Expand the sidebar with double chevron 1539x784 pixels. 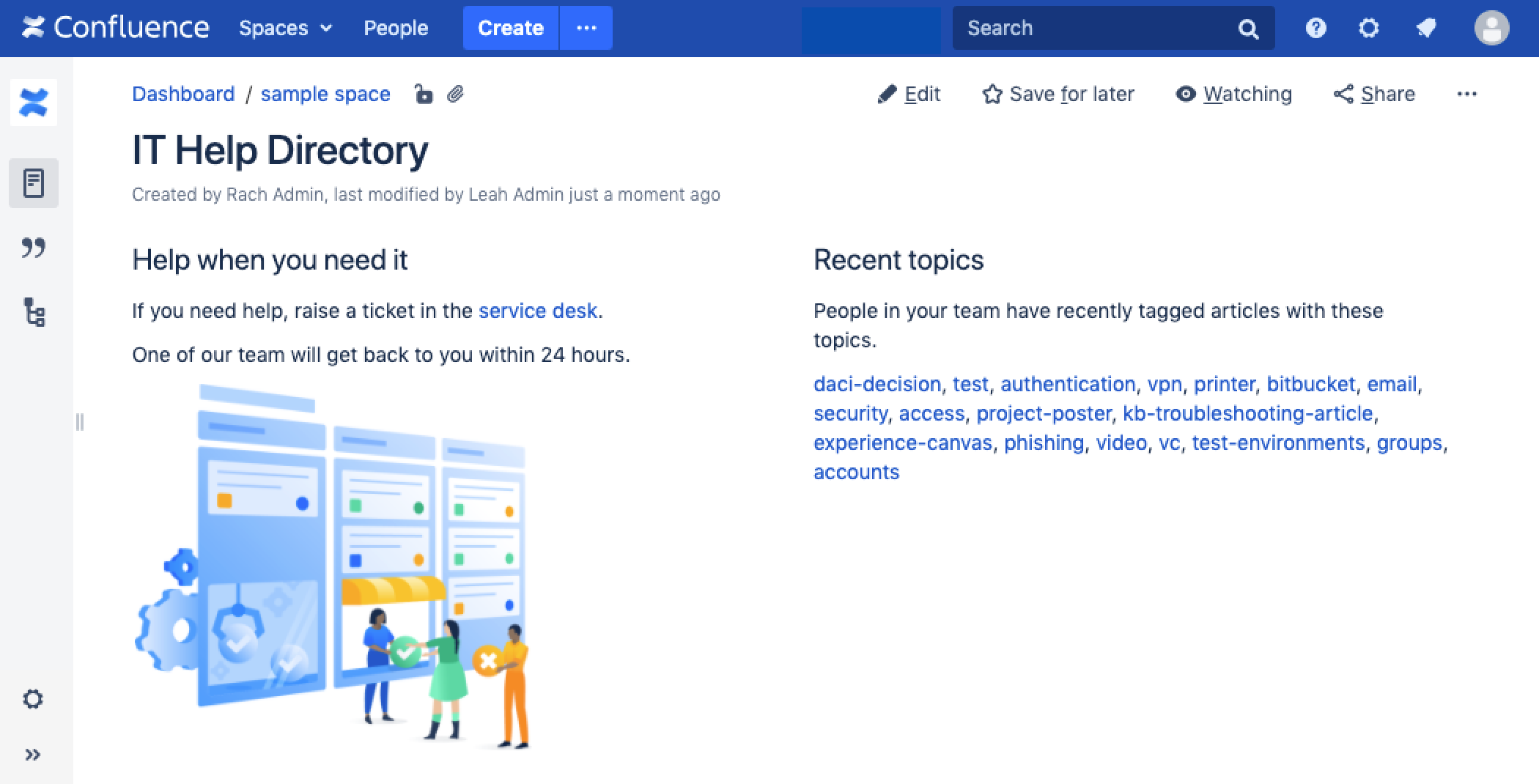tap(33, 755)
